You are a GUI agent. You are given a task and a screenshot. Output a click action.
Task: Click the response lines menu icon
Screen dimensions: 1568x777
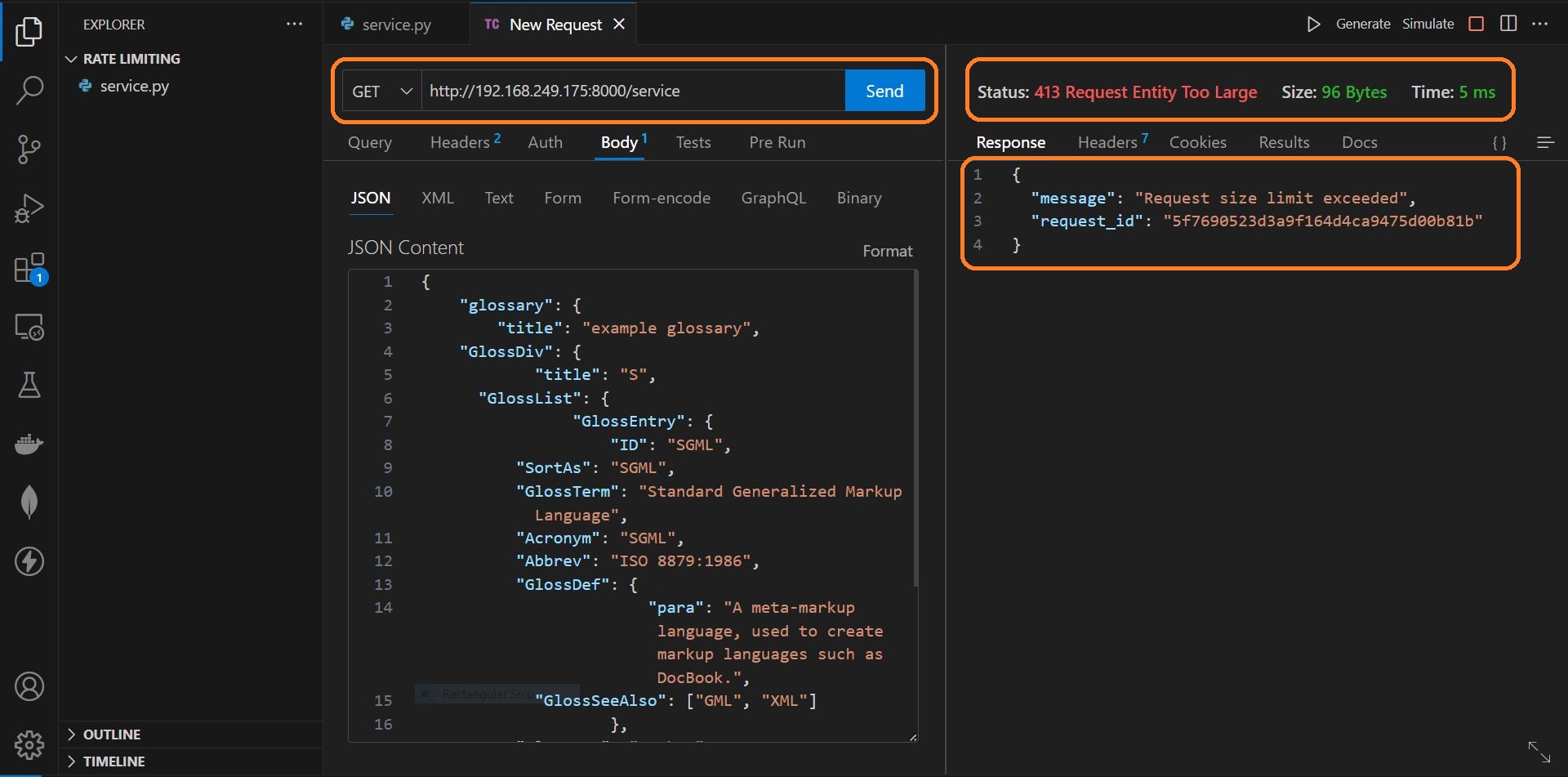[1545, 143]
